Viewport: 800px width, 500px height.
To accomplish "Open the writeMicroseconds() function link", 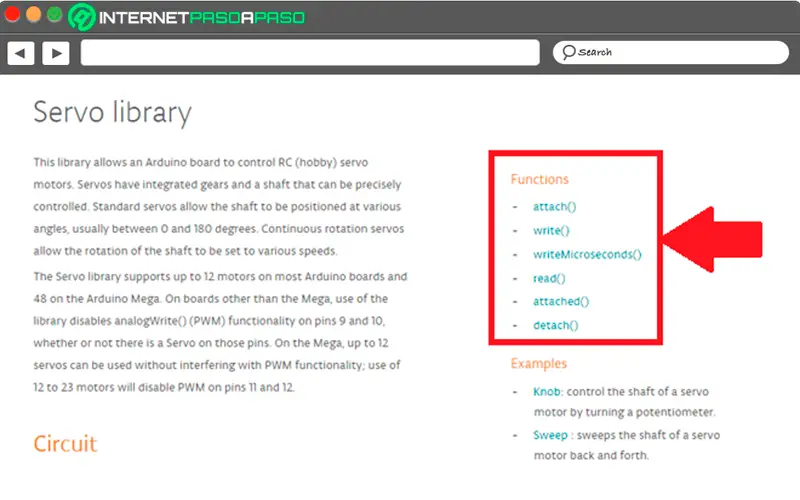I will [x=587, y=254].
